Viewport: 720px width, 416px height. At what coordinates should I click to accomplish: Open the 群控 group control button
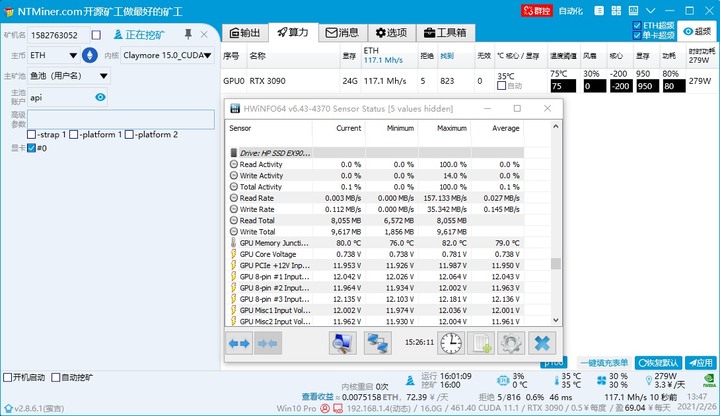pyautogui.click(x=536, y=11)
